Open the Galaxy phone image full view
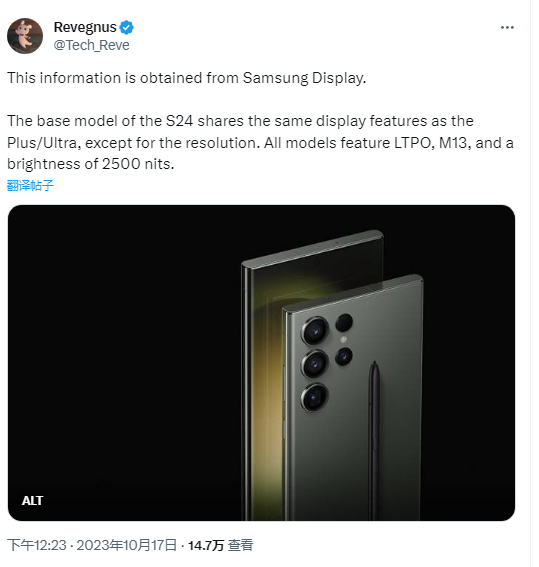Image resolution: width=539 pixels, height=567 pixels. click(x=261, y=363)
